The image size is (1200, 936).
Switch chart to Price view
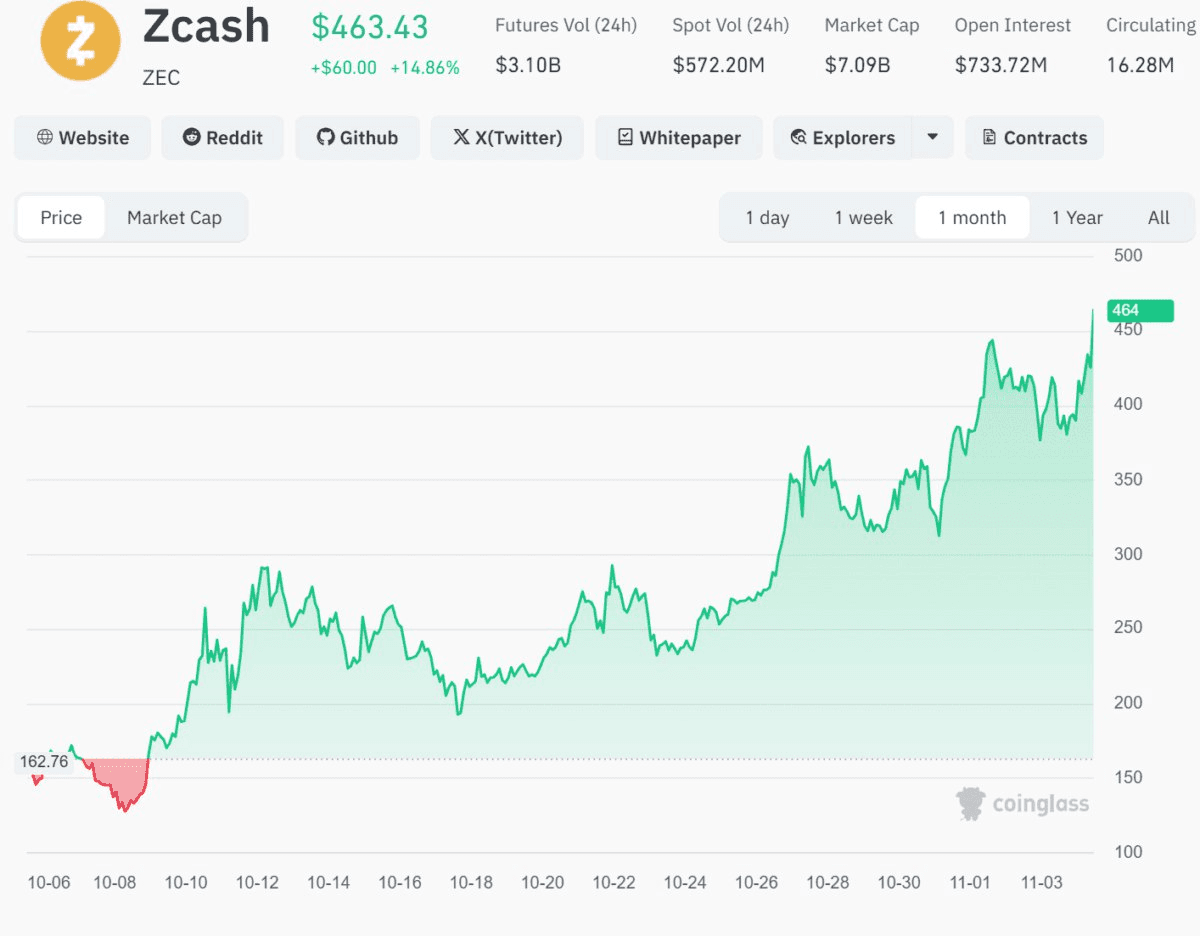tap(61, 218)
